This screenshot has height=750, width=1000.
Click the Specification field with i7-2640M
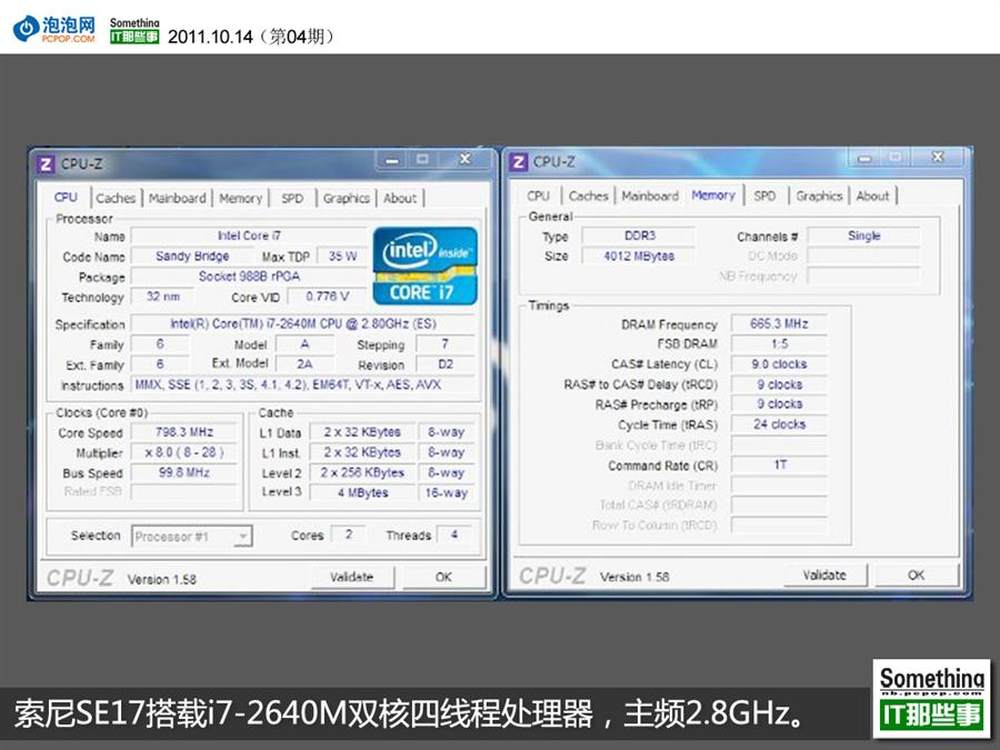coord(303,324)
